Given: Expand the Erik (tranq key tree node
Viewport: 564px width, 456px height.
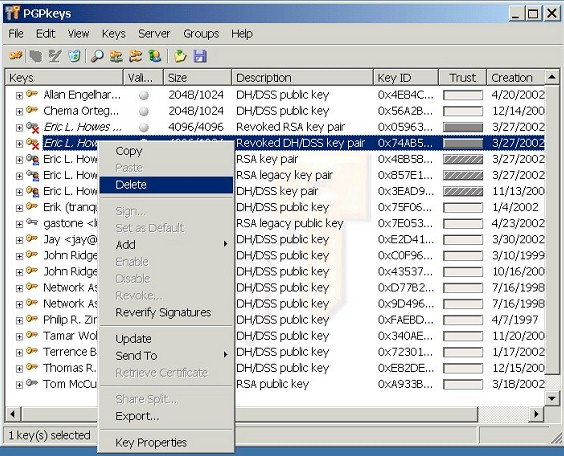Looking at the screenshot, I should [x=19, y=208].
